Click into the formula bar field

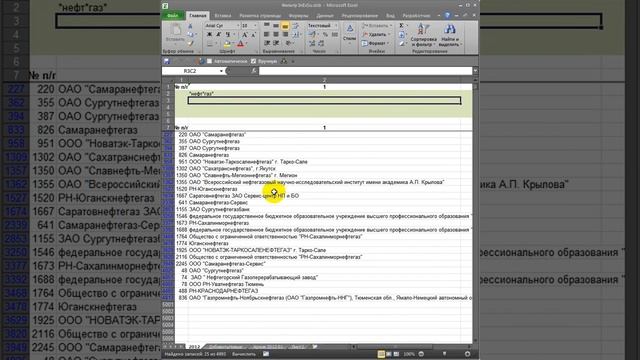(365, 71)
